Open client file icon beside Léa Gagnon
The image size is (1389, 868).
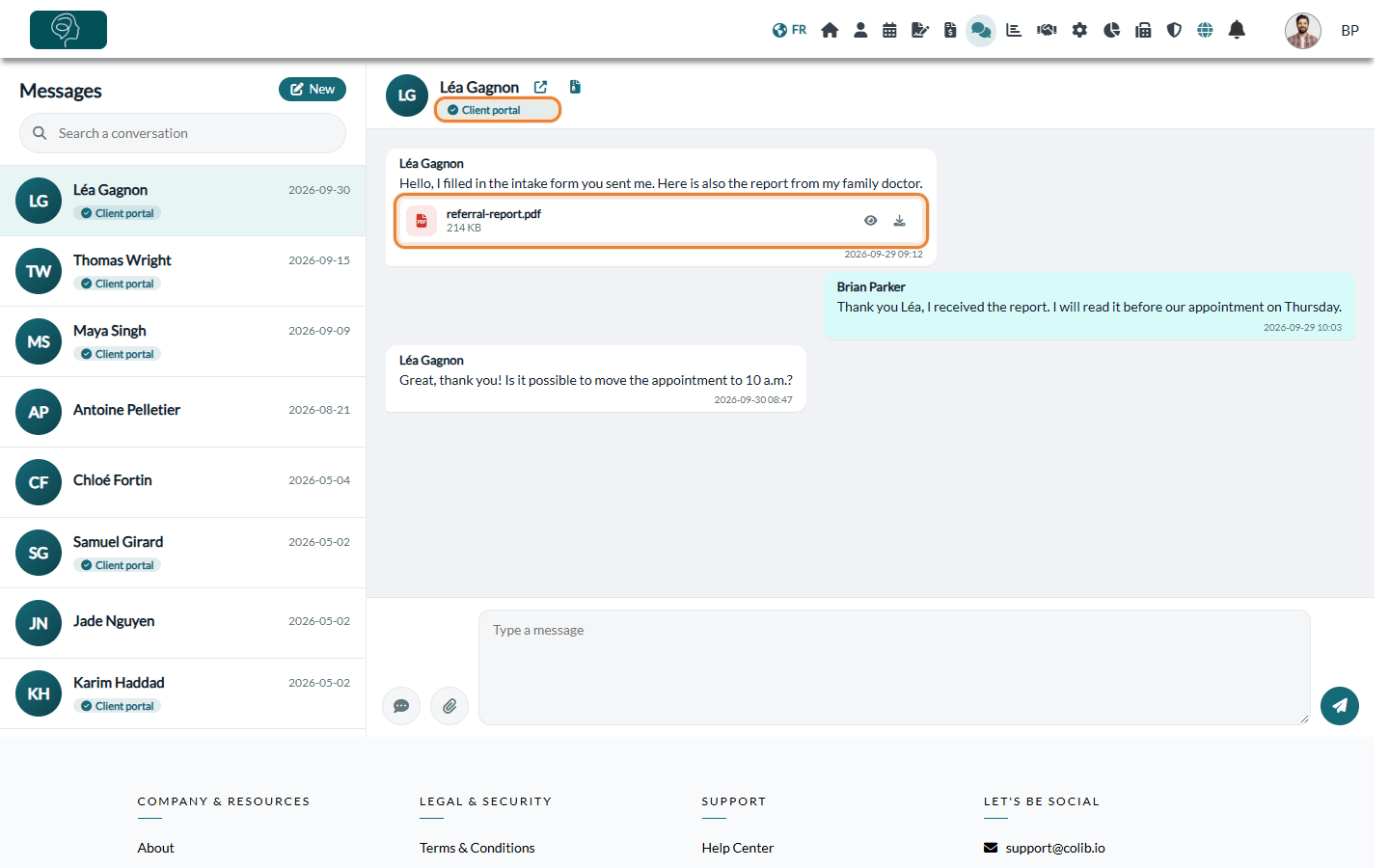[x=575, y=87]
